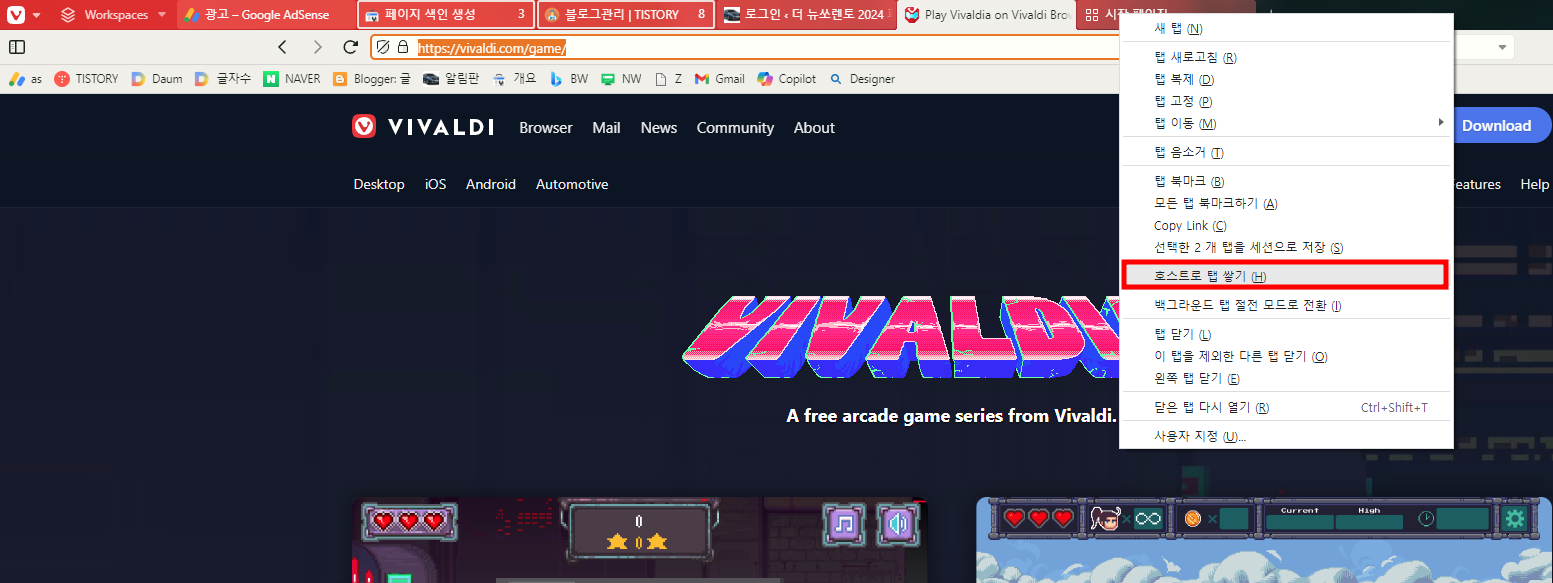Open the 'as' AdSense bookmark
This screenshot has height=583, width=1553.
25,78
